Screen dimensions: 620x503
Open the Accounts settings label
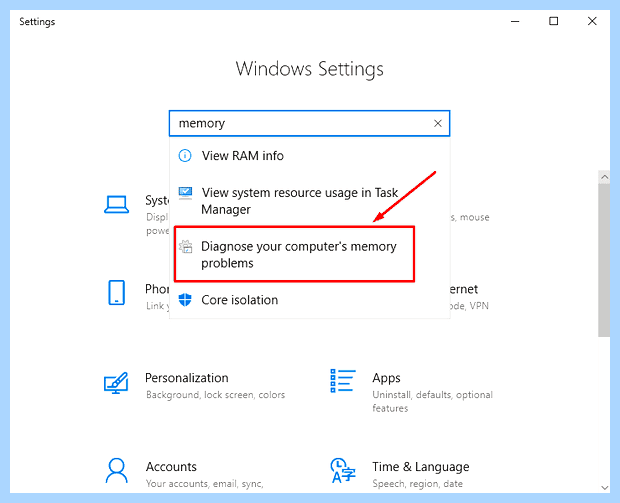(171, 467)
